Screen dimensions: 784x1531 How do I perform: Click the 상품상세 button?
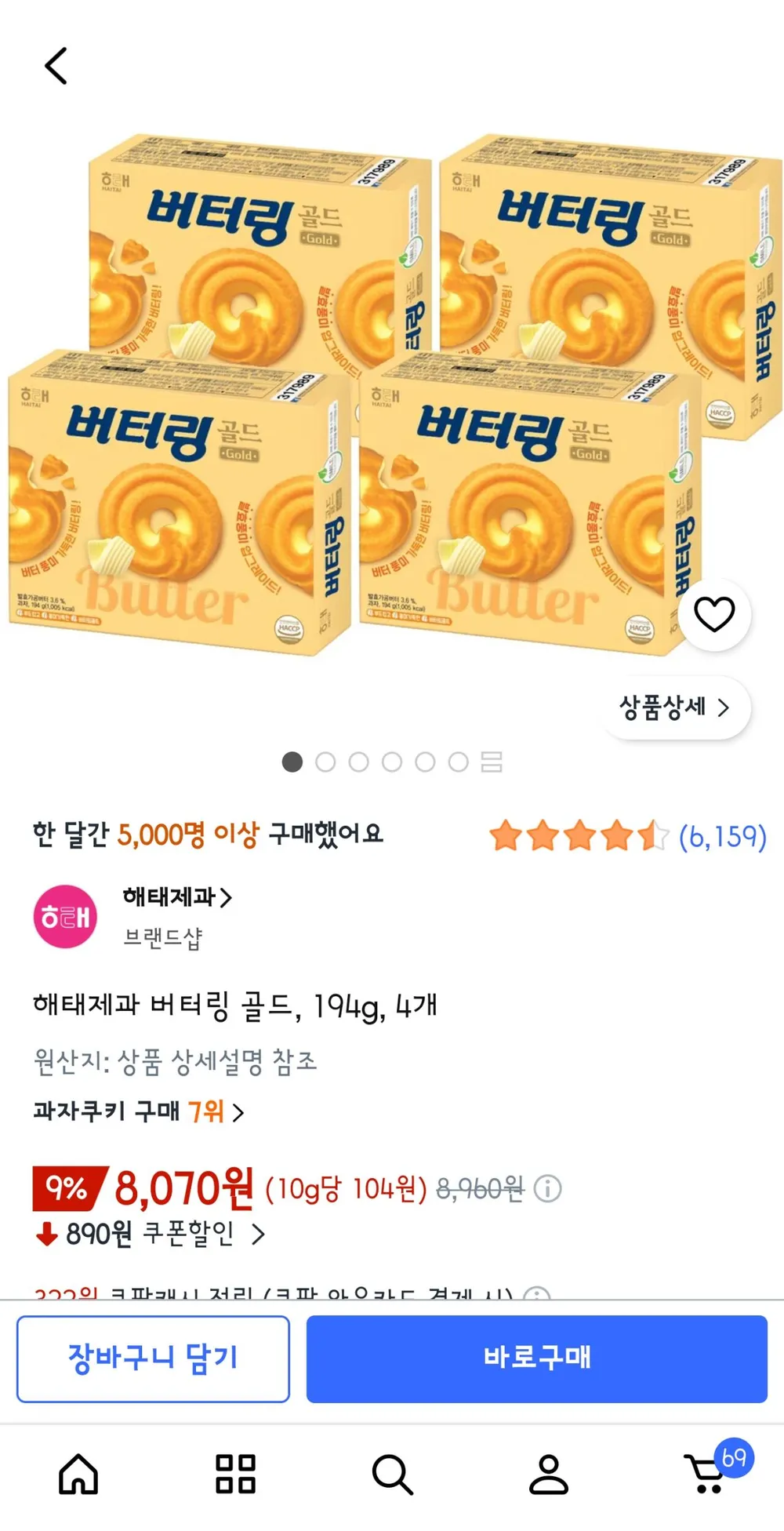[676, 707]
